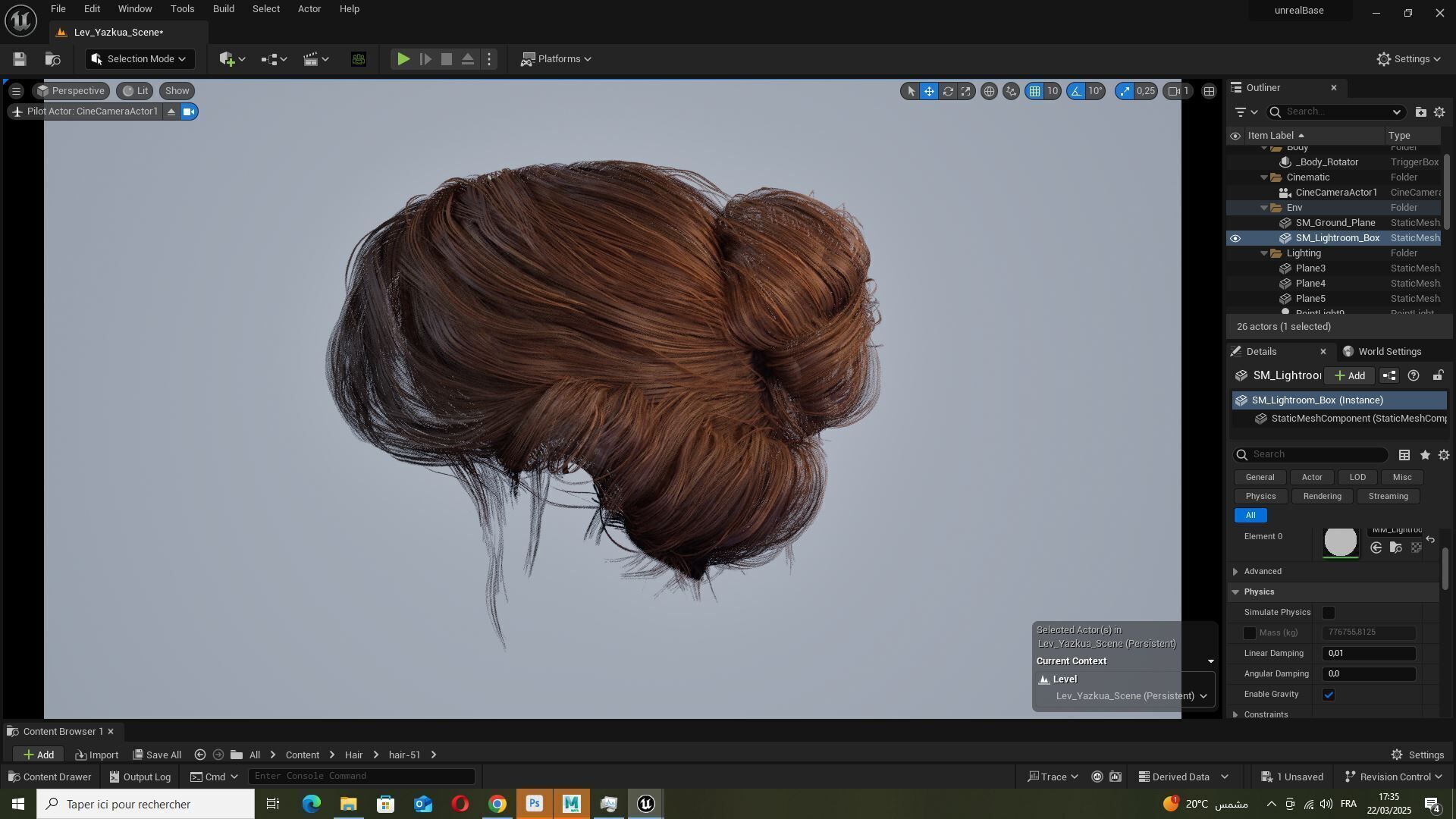
Task: Toggle visibility eye for SM_Lightroom_Box
Action: pyautogui.click(x=1235, y=238)
